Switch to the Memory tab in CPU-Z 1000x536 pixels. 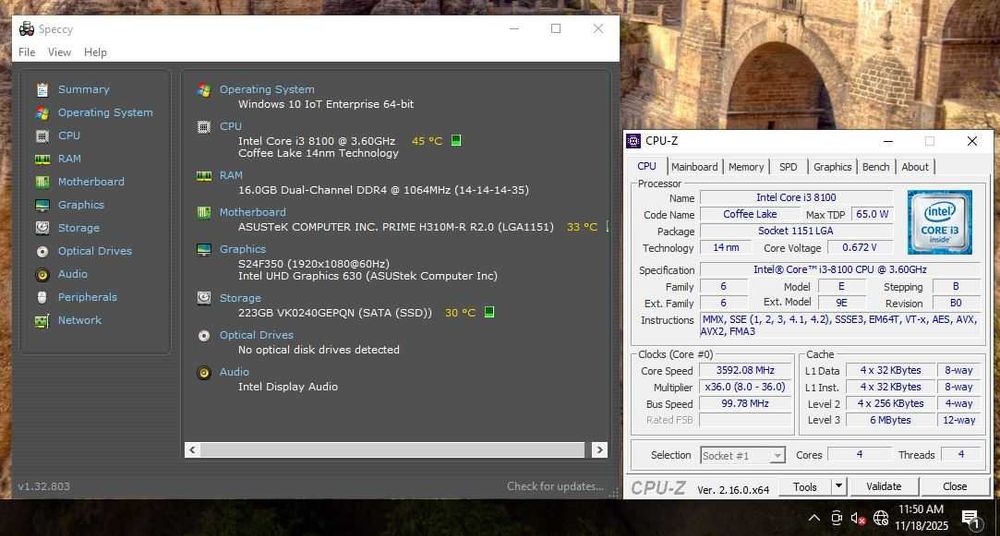[746, 167]
